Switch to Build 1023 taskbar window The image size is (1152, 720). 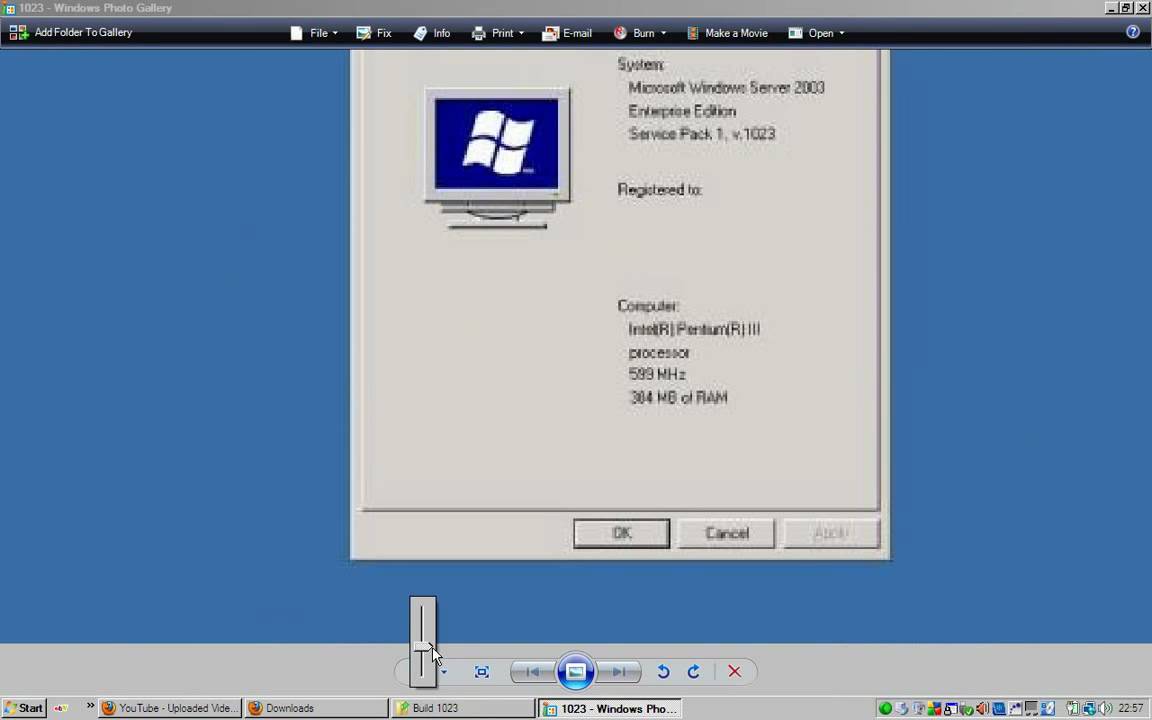click(x=463, y=708)
